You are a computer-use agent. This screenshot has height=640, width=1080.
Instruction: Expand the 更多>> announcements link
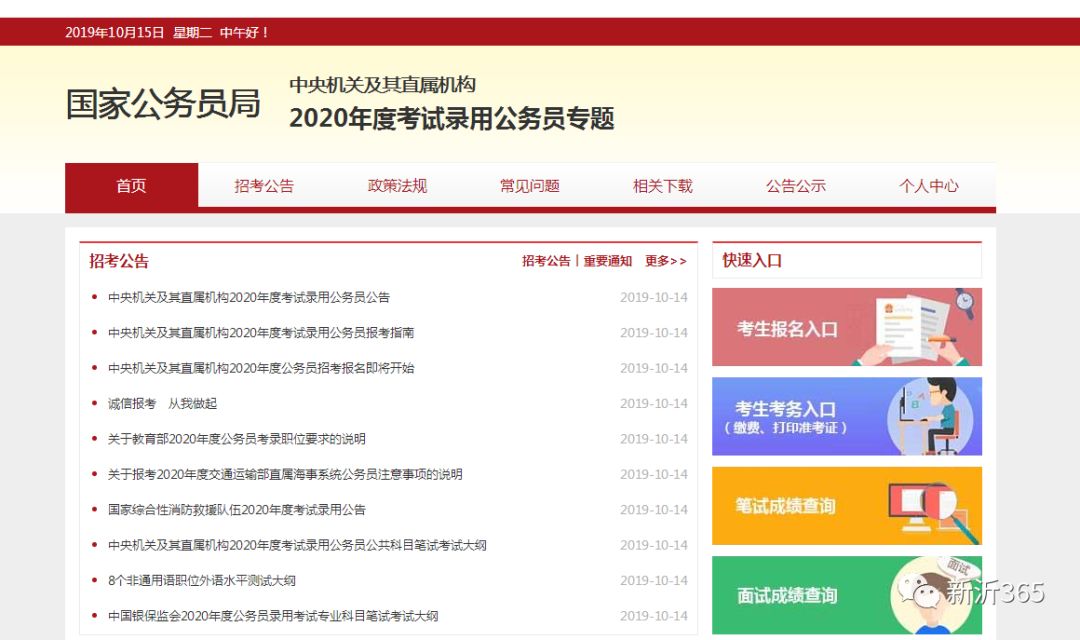click(x=666, y=261)
